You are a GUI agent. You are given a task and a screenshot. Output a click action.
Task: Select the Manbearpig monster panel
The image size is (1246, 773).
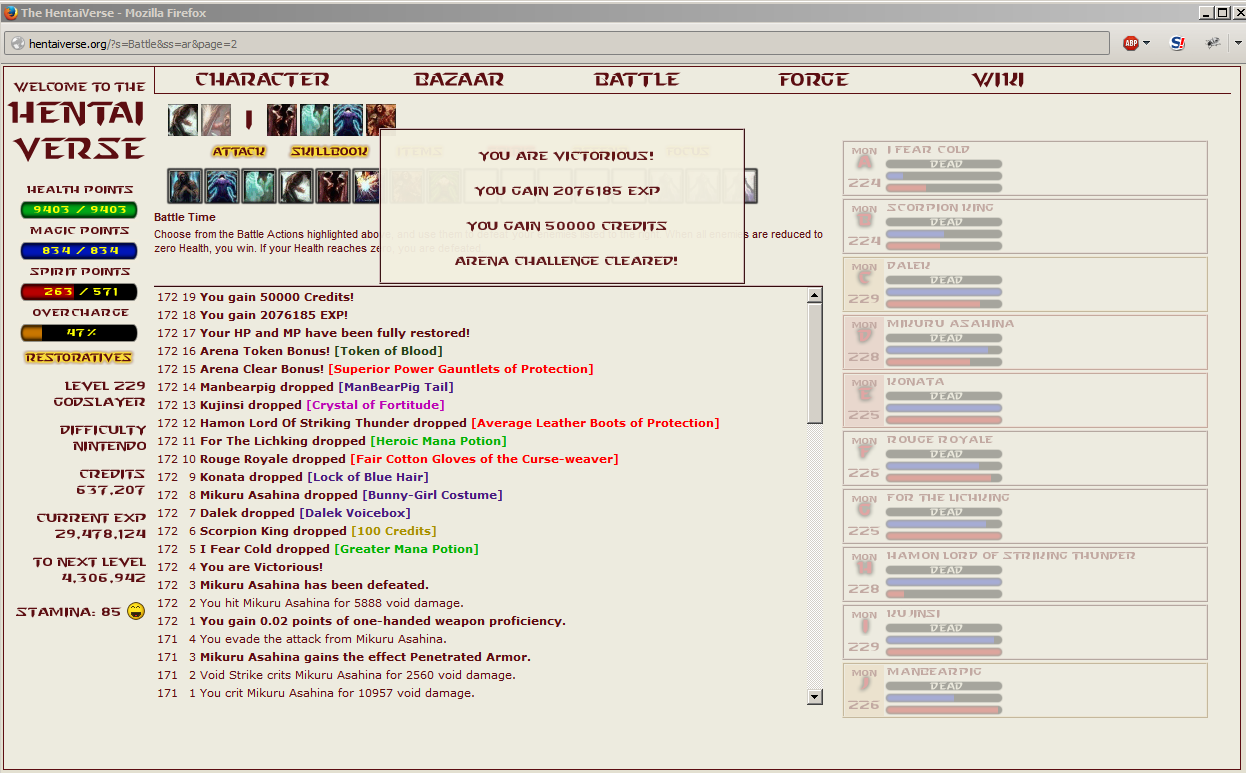click(x=1025, y=690)
